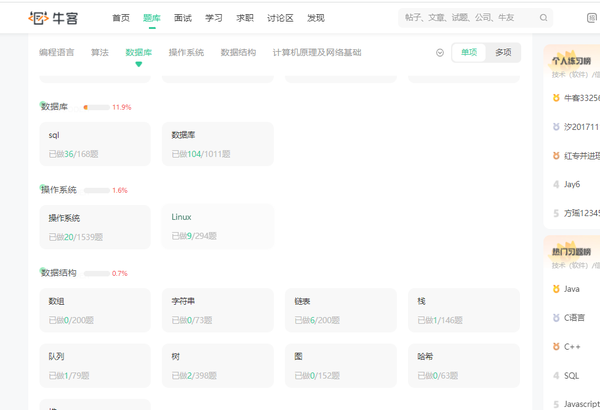Click the top-right header app icon
The width and height of the screenshot is (600, 410).
click(592, 18)
